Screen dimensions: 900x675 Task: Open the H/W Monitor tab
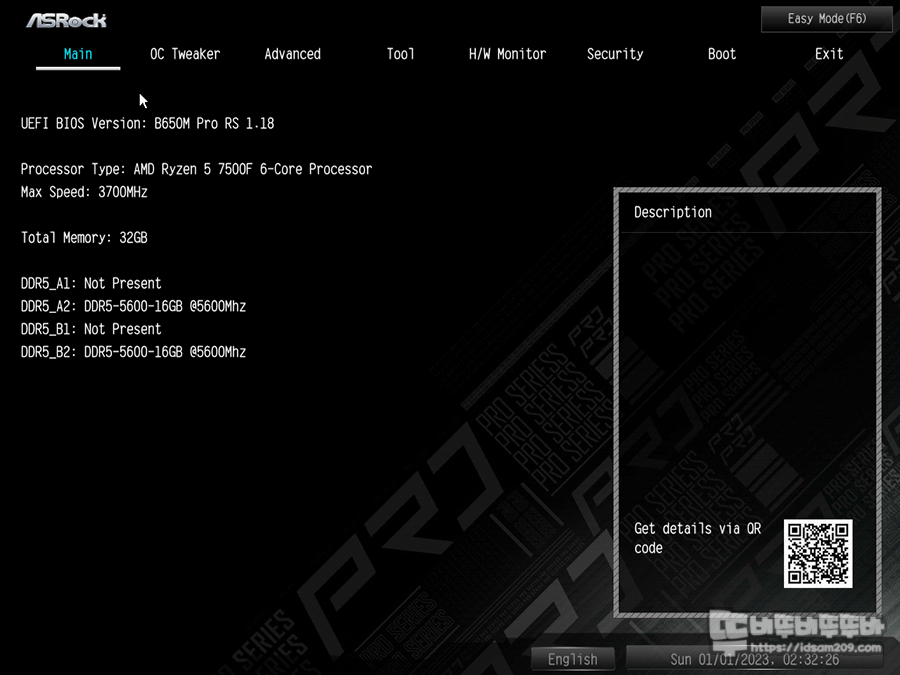point(507,55)
